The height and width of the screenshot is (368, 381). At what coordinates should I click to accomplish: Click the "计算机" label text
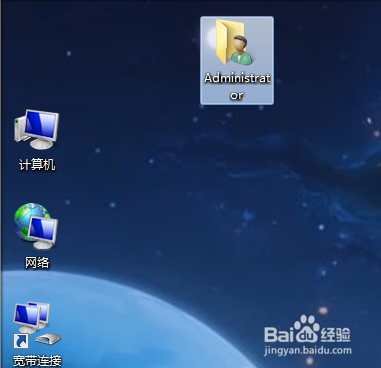click(x=37, y=165)
